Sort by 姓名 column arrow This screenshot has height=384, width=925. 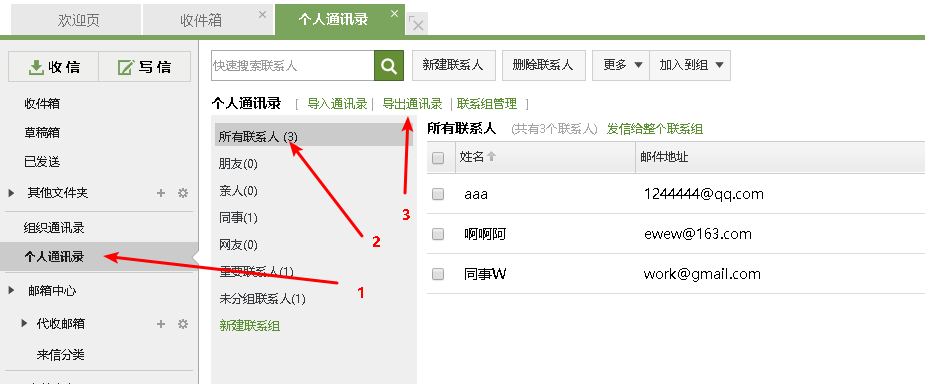pyautogui.click(x=491, y=157)
